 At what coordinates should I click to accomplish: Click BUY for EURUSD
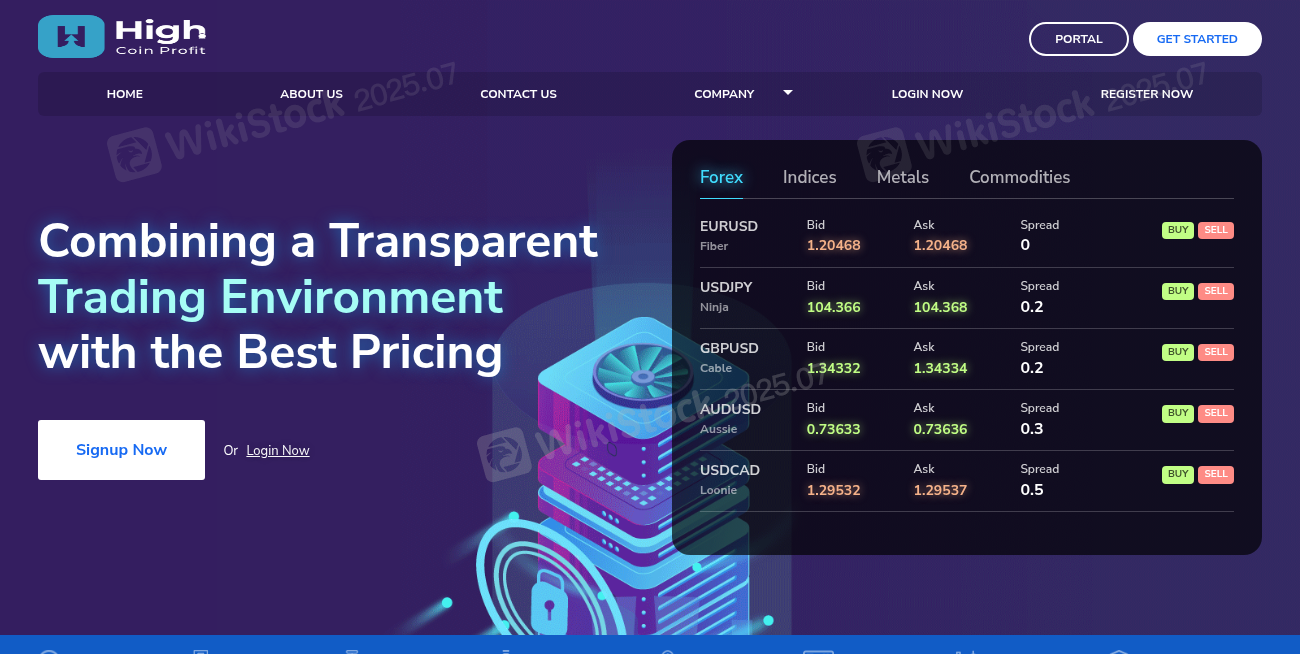1177,230
